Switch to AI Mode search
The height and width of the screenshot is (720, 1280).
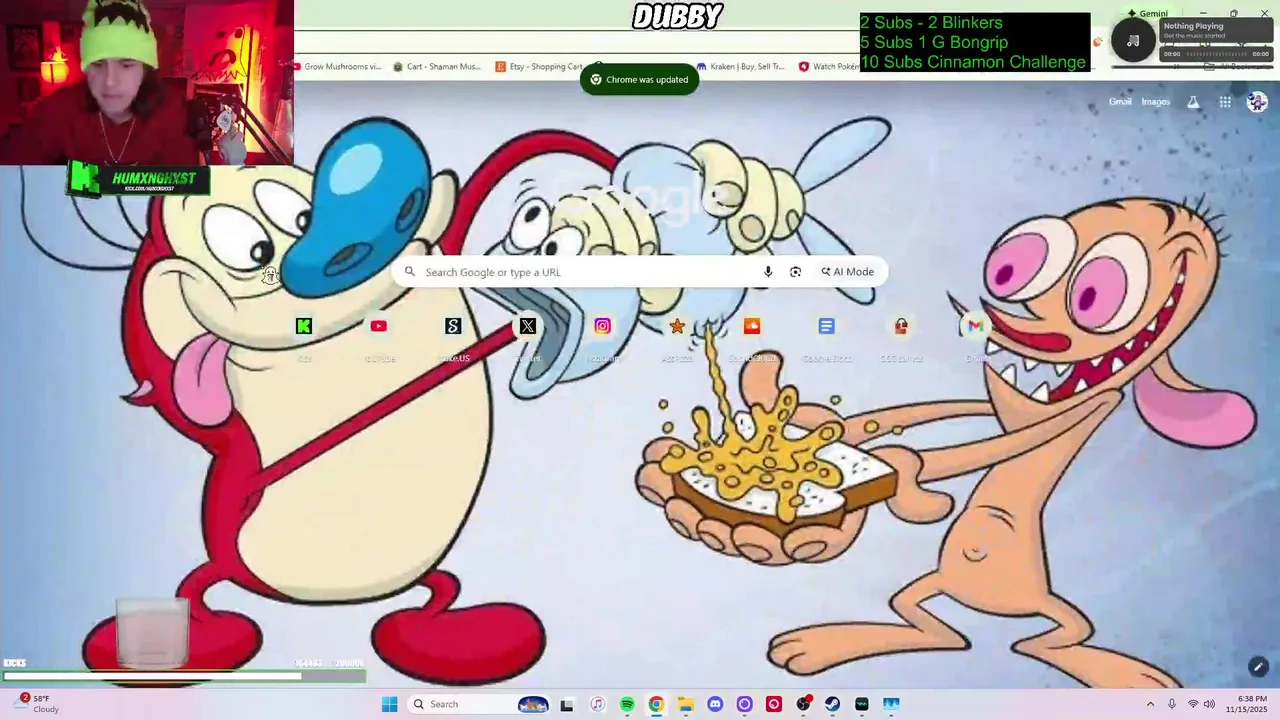[847, 272]
